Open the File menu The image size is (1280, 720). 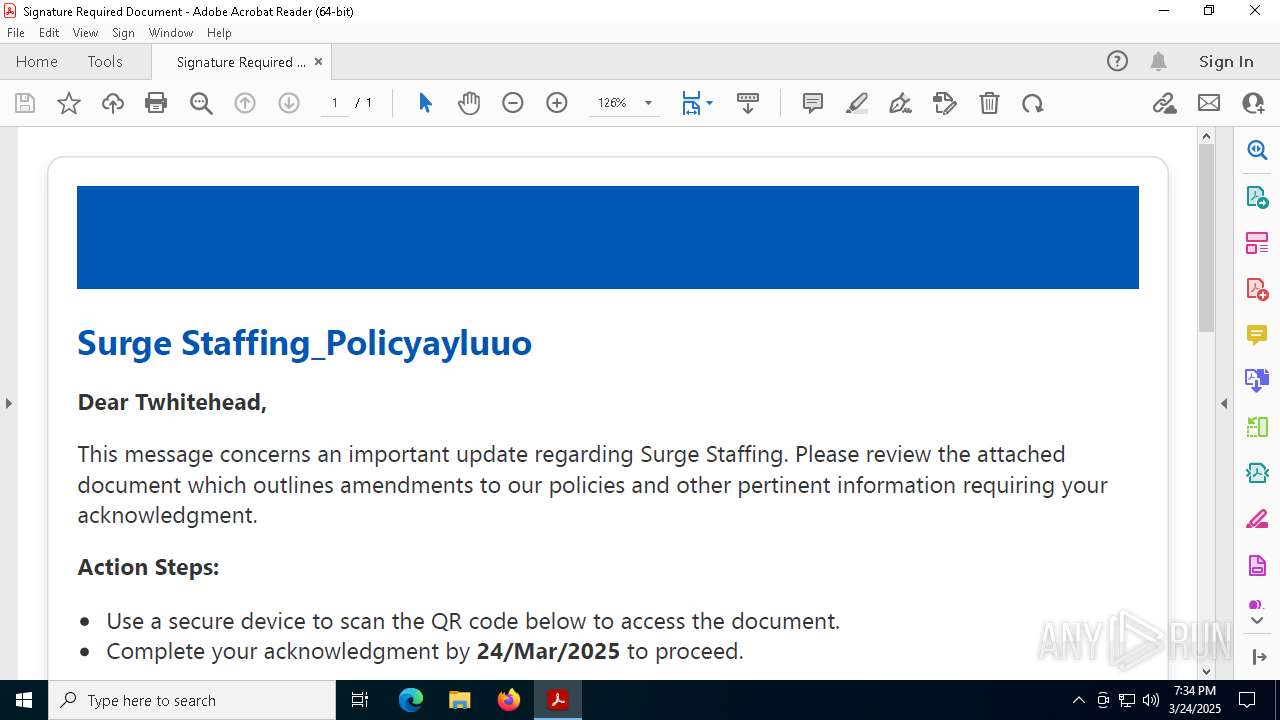click(15, 33)
